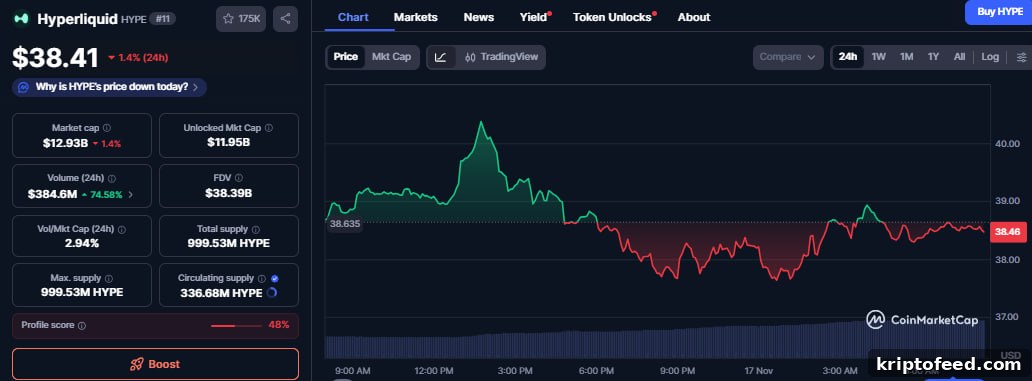Click the 38.46 current price label
Viewport: 1032px width, 381px height.
tap(1007, 232)
